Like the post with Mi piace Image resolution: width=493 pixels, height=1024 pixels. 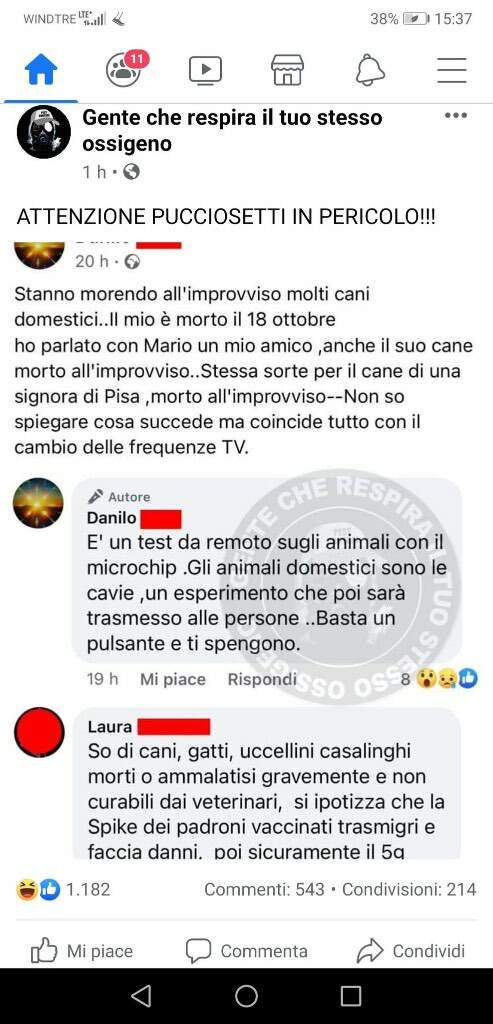pyautogui.click(x=82, y=952)
